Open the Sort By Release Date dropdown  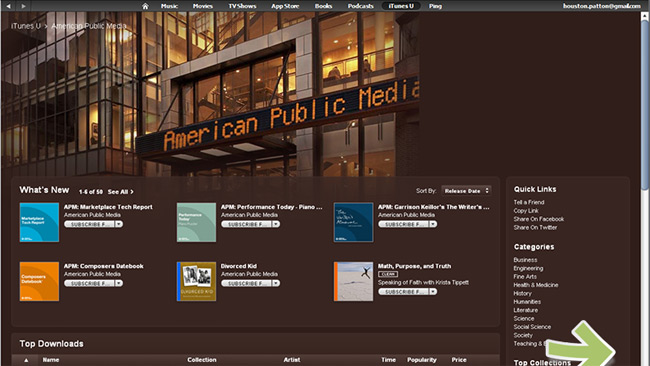point(466,191)
